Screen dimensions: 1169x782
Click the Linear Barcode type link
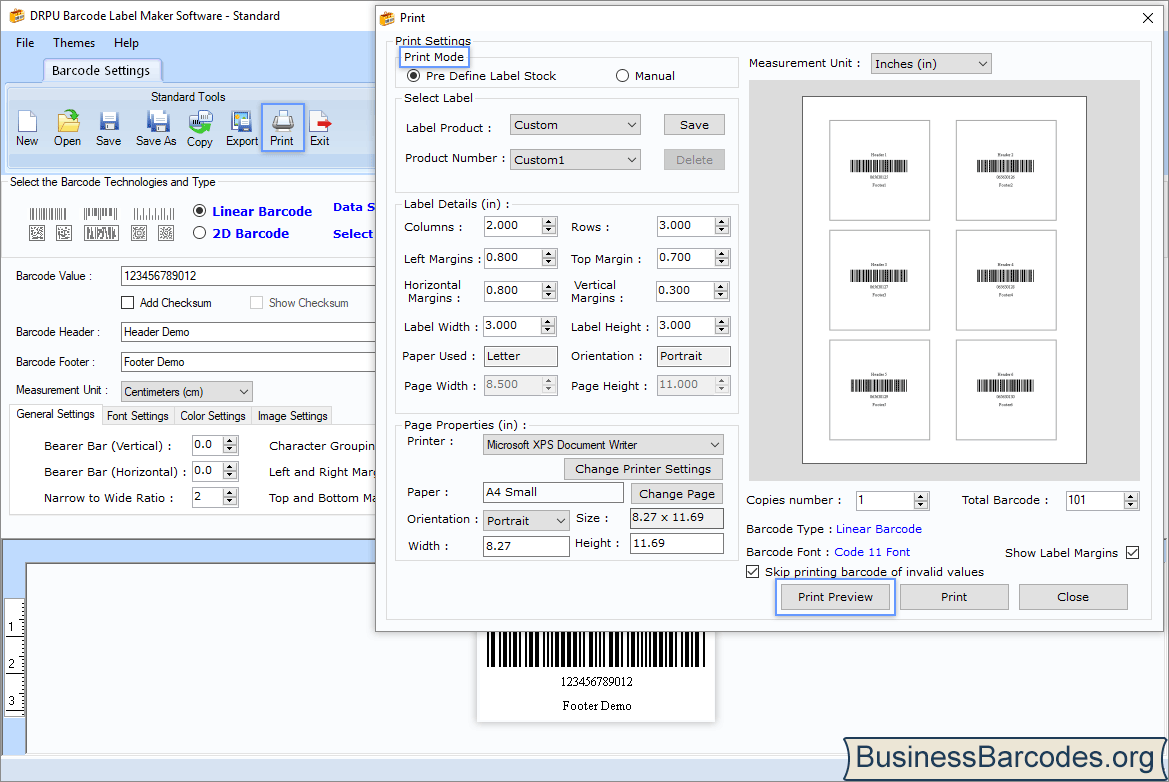[878, 529]
